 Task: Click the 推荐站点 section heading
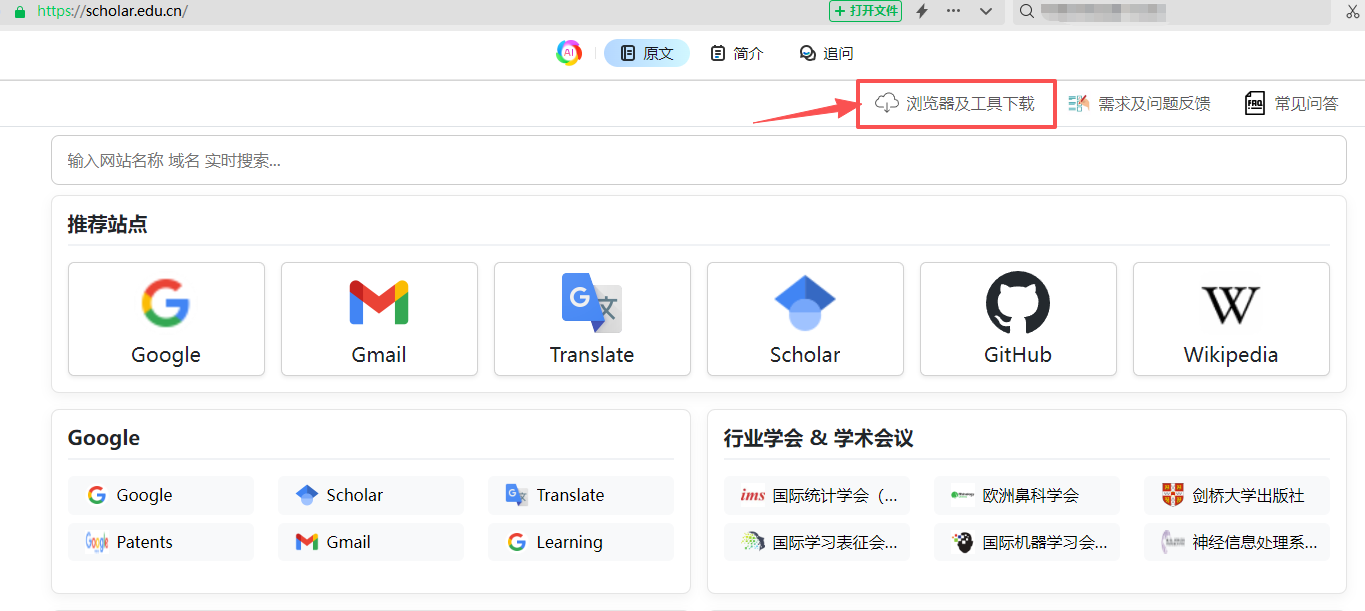(x=107, y=224)
